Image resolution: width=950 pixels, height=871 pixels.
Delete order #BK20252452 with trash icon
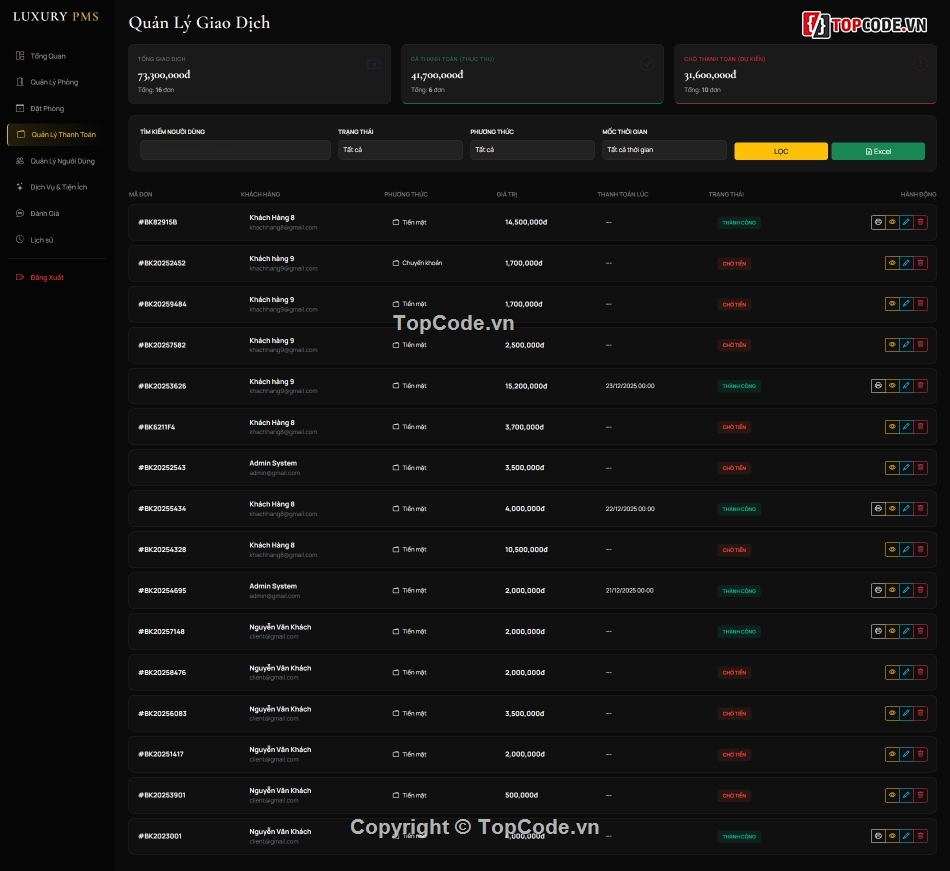[x=920, y=263]
